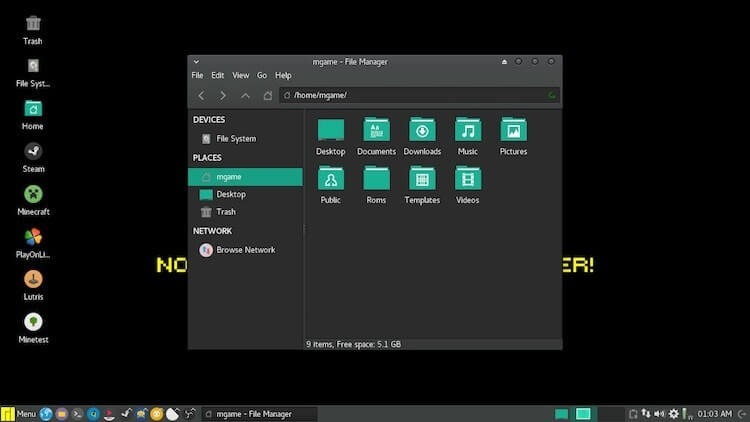Switch to the first workspace in pager
The image size is (750, 422).
coord(562,414)
